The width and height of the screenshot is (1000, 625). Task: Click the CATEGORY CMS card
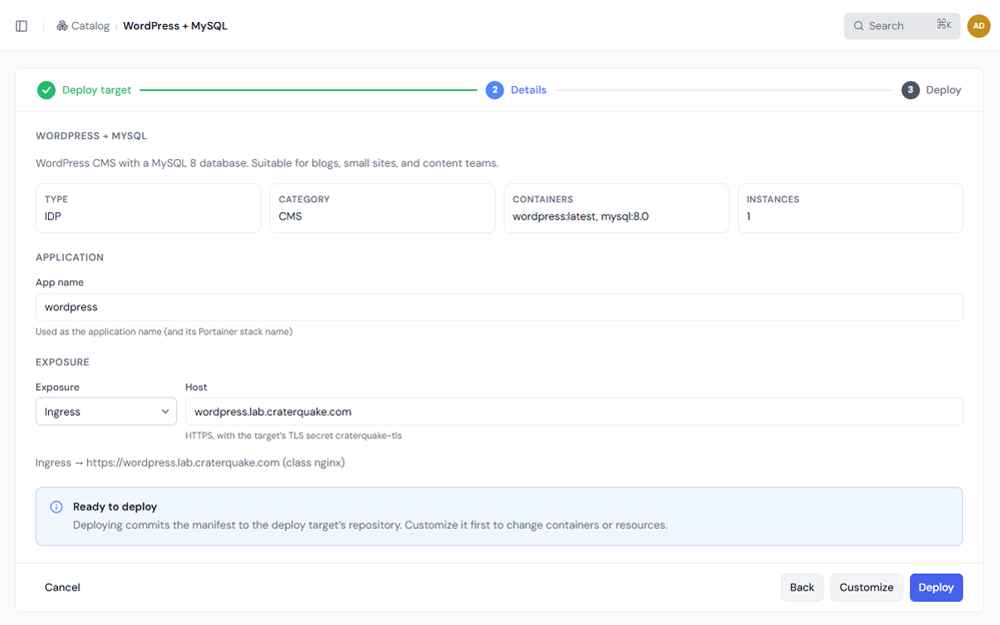[x=382, y=208]
